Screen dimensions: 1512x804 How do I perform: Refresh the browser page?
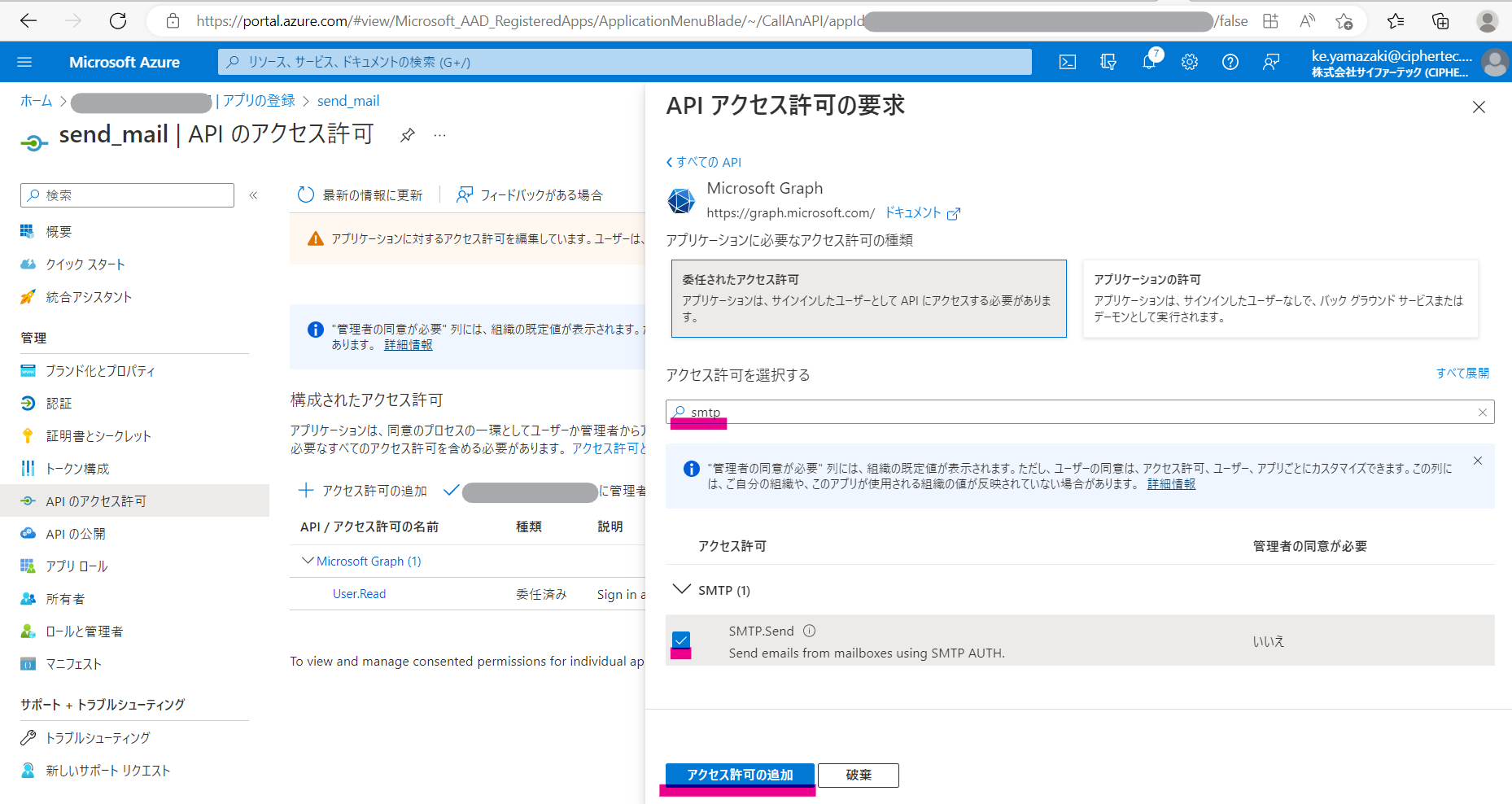[118, 21]
